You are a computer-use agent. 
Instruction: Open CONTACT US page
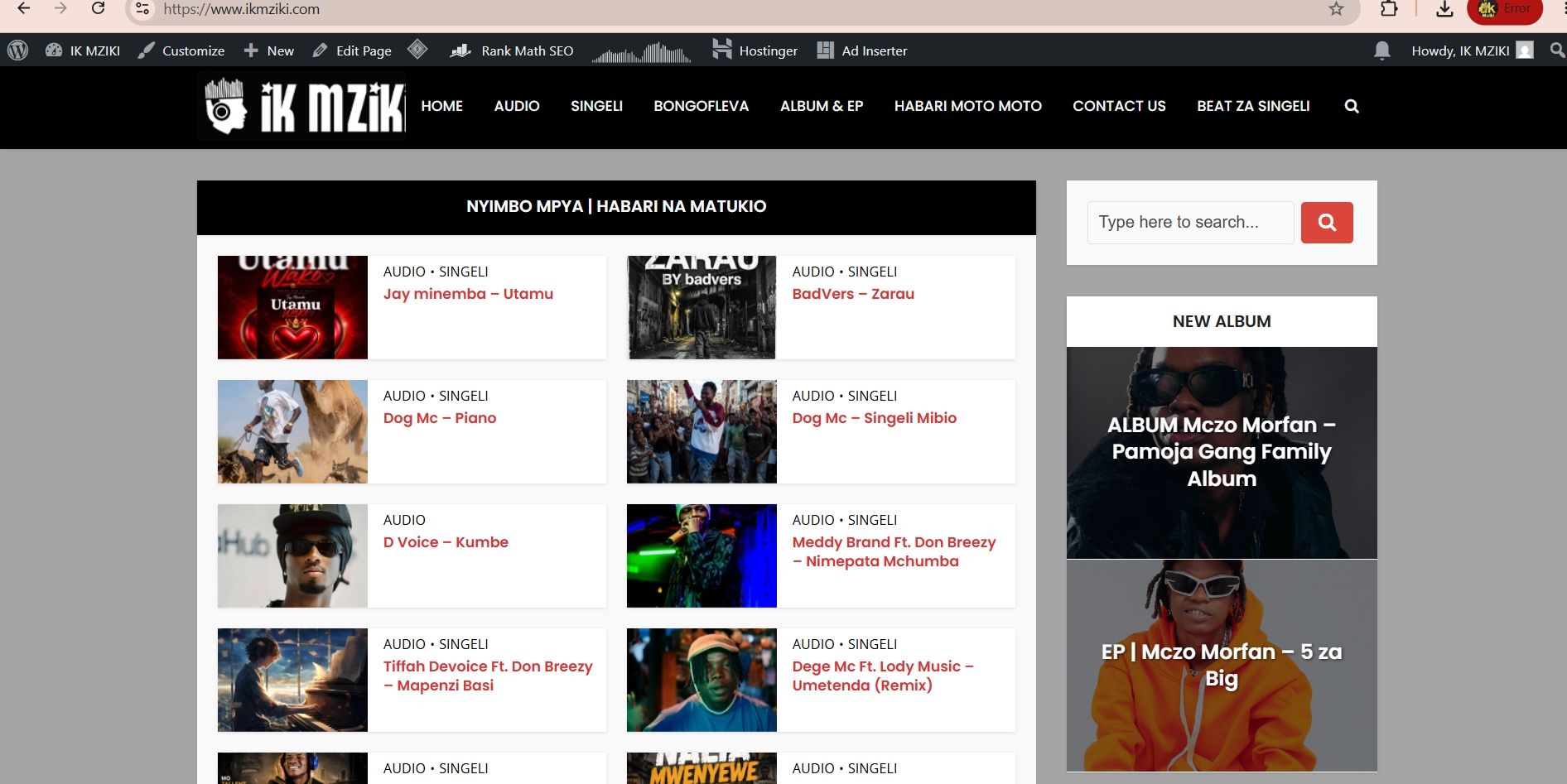tap(1119, 106)
